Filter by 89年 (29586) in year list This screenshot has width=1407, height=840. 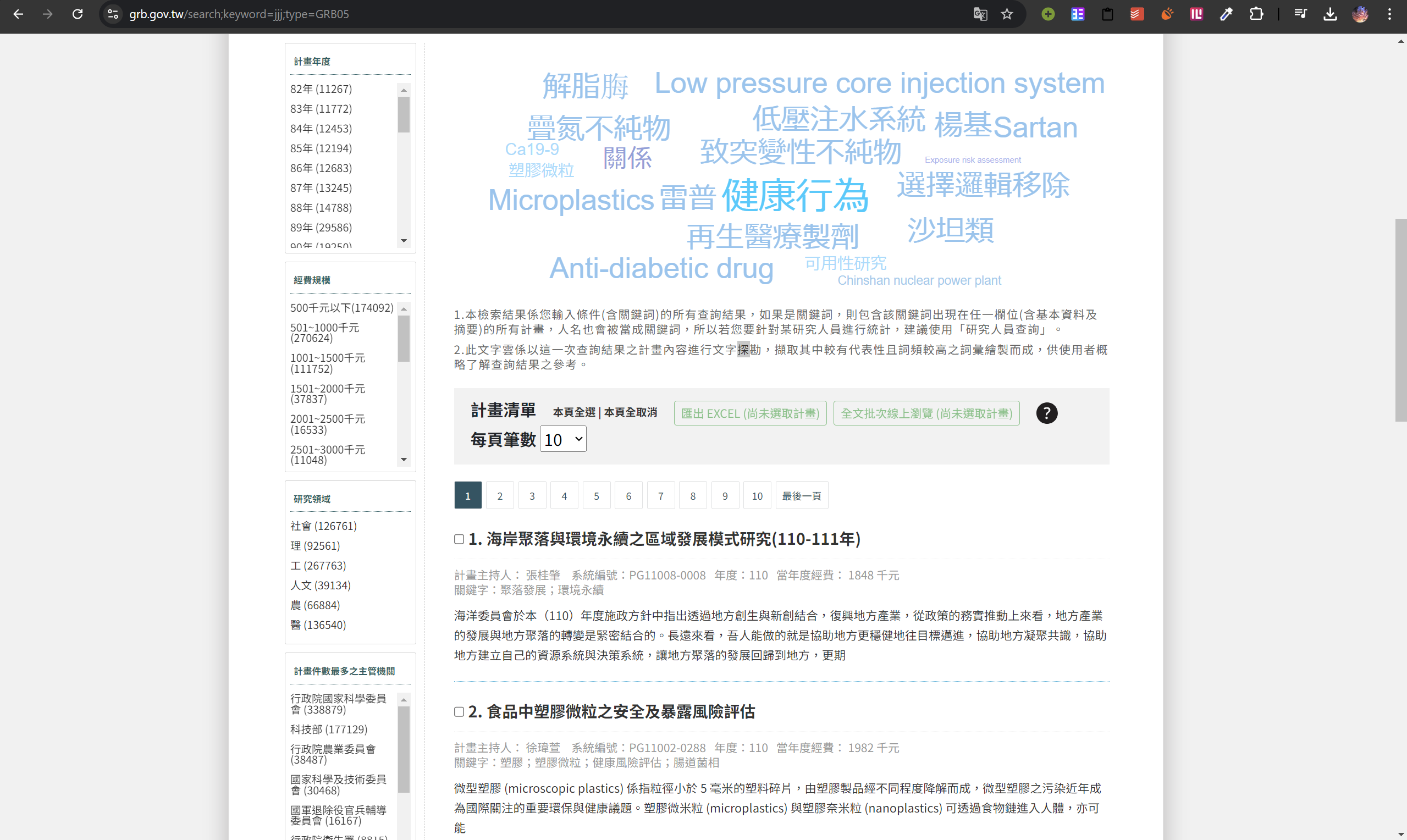click(x=321, y=228)
